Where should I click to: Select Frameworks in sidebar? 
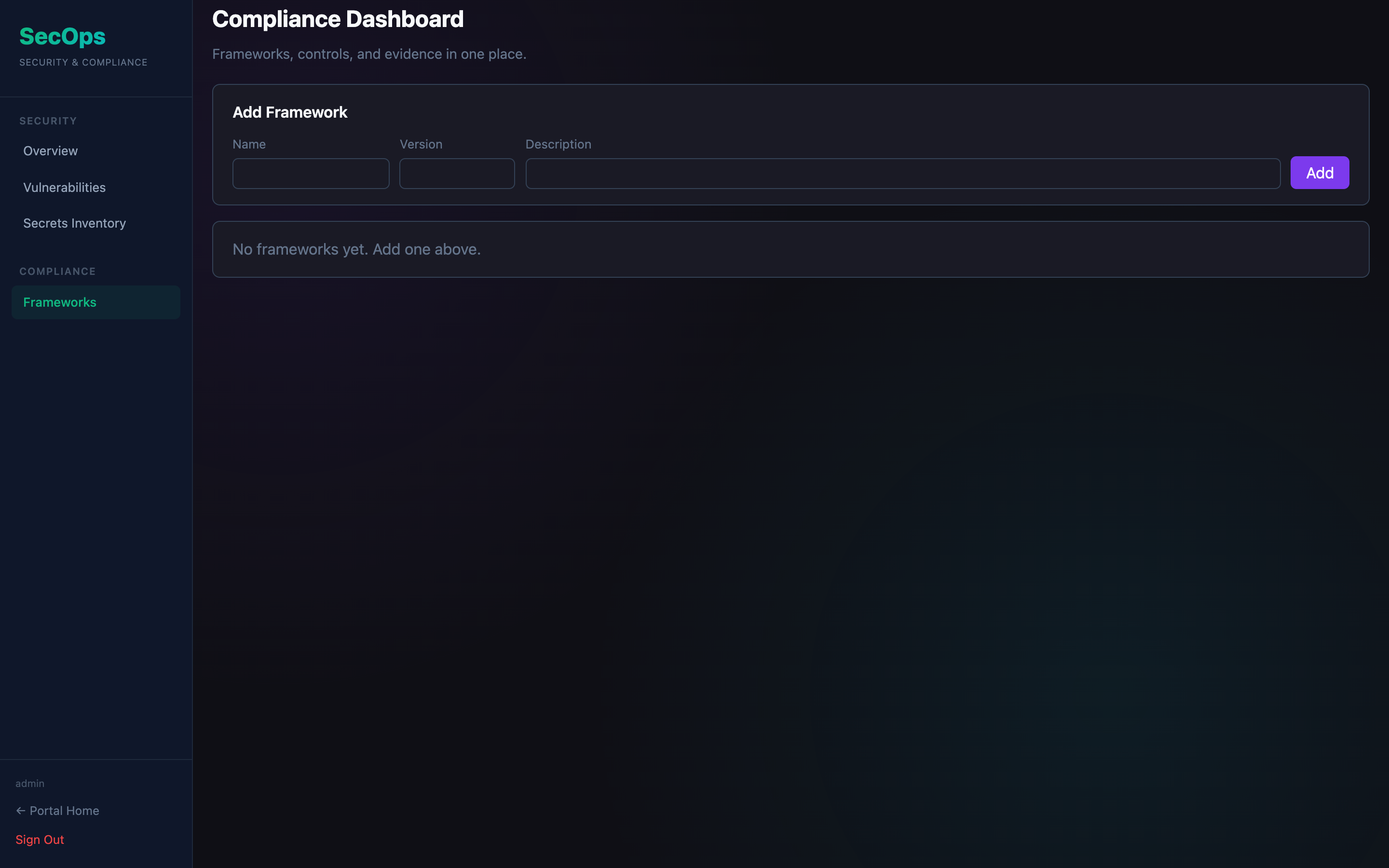tap(60, 302)
